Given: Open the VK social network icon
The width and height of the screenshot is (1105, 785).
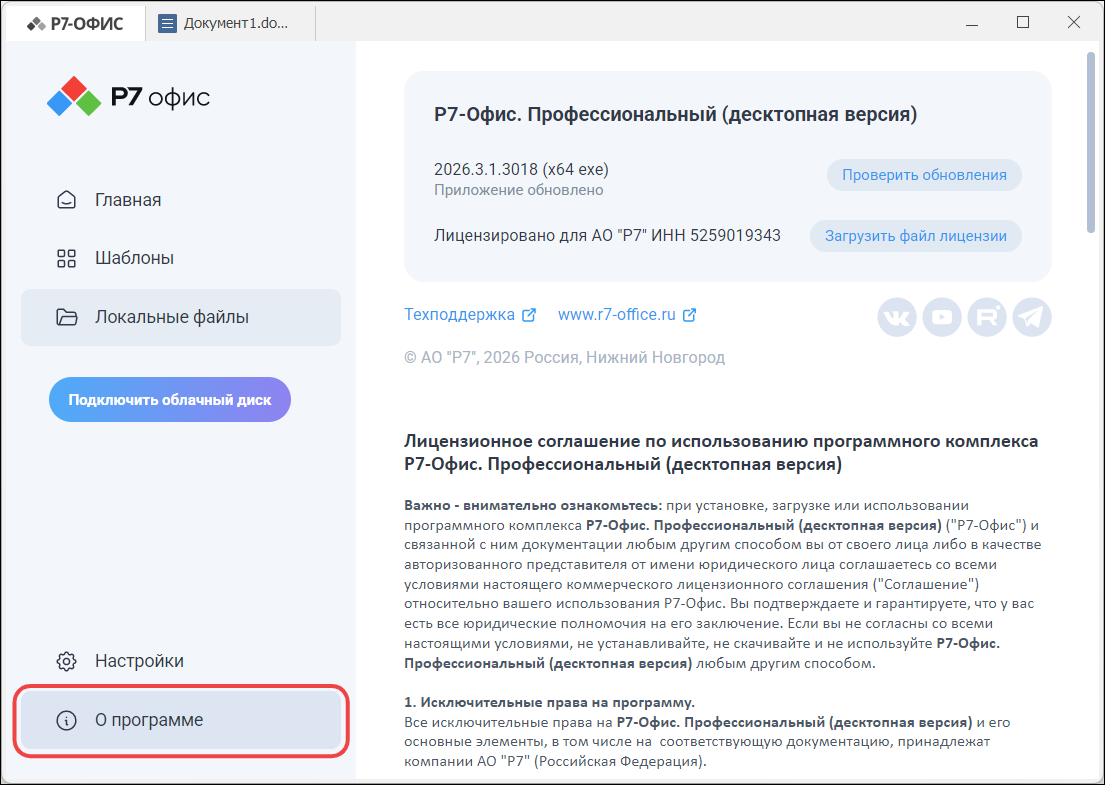Looking at the screenshot, I should pos(896,317).
